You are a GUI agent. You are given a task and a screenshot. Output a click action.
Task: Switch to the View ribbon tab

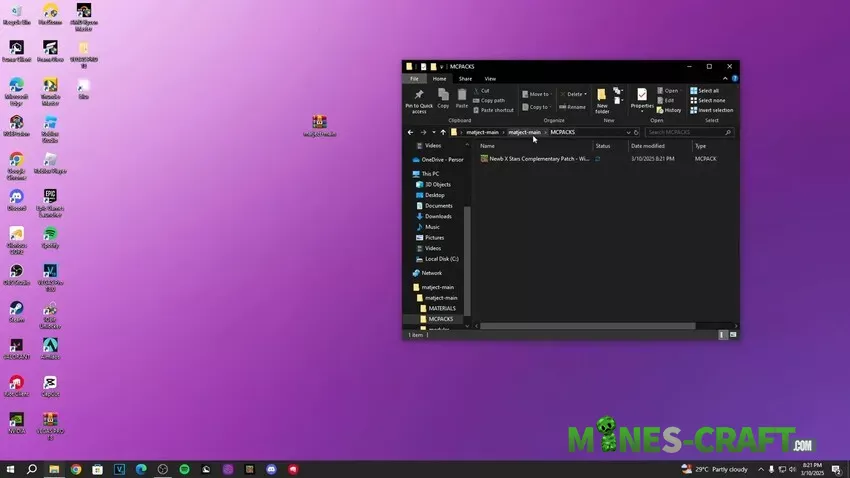[x=490, y=78]
